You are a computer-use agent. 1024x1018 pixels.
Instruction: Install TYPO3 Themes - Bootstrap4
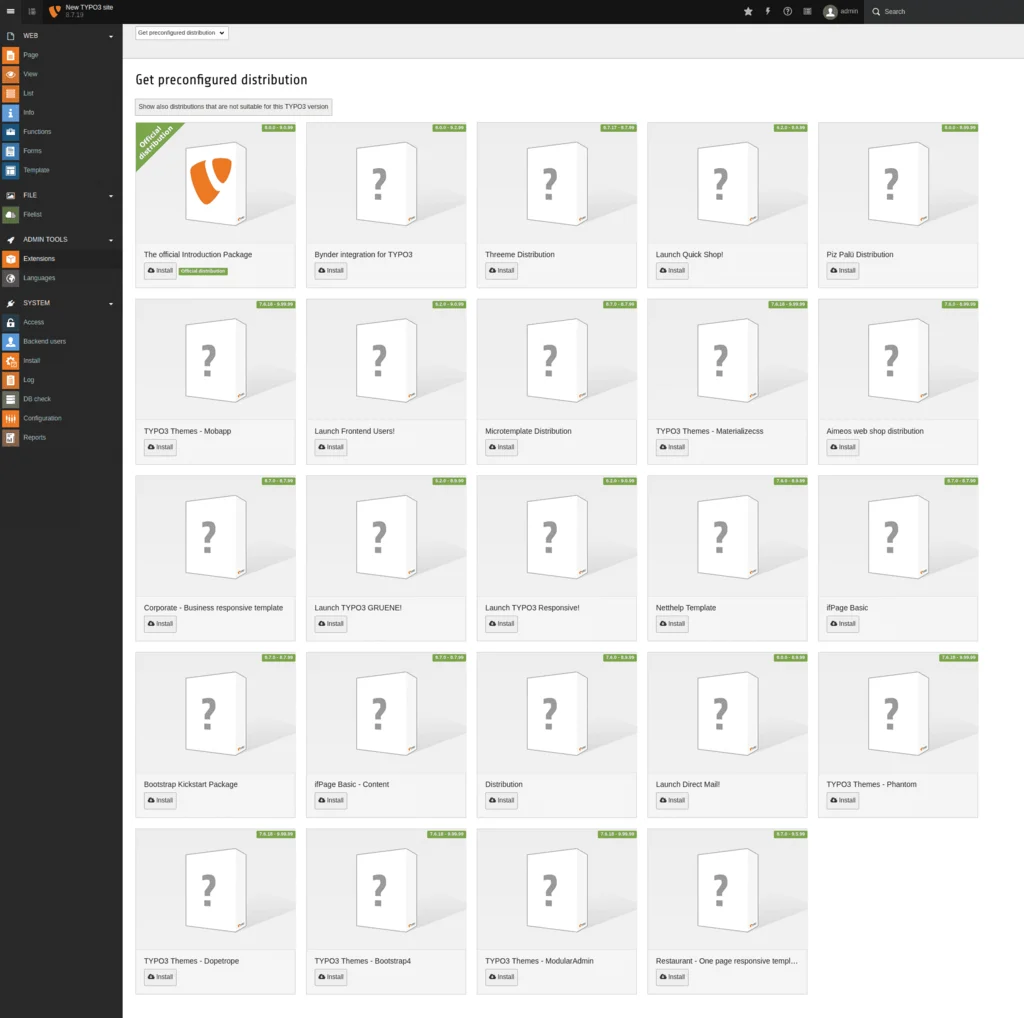(x=330, y=977)
